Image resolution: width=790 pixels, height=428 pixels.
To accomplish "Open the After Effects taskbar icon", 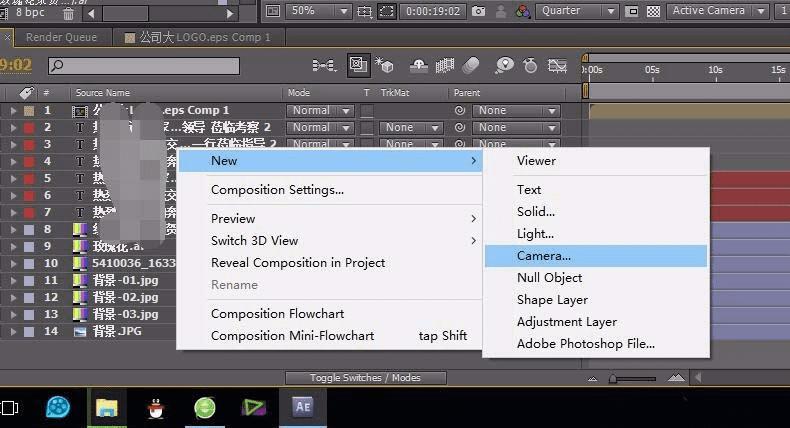I will point(302,407).
